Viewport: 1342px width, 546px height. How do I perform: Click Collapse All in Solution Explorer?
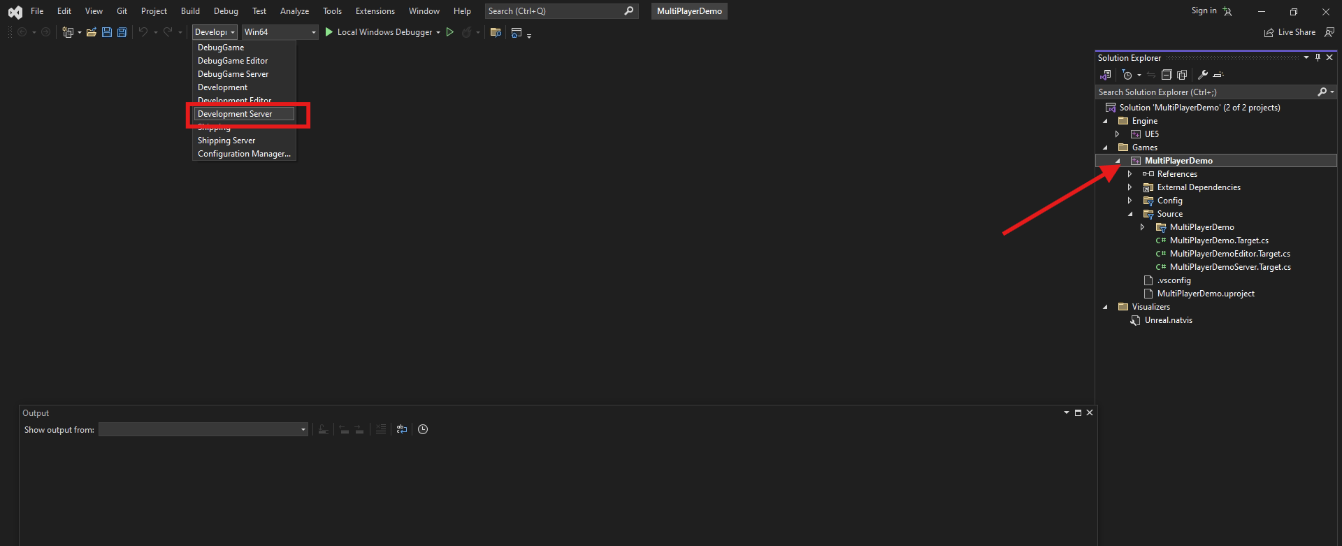pos(1166,75)
